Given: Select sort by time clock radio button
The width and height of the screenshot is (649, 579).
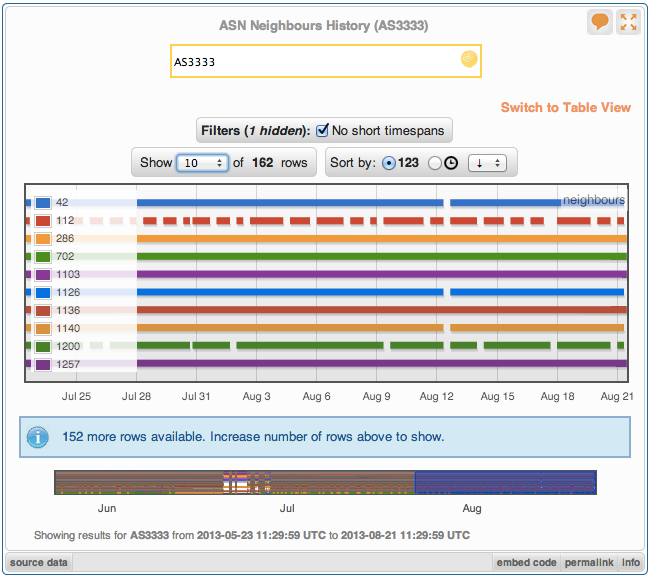Looking at the screenshot, I should coord(435,163).
